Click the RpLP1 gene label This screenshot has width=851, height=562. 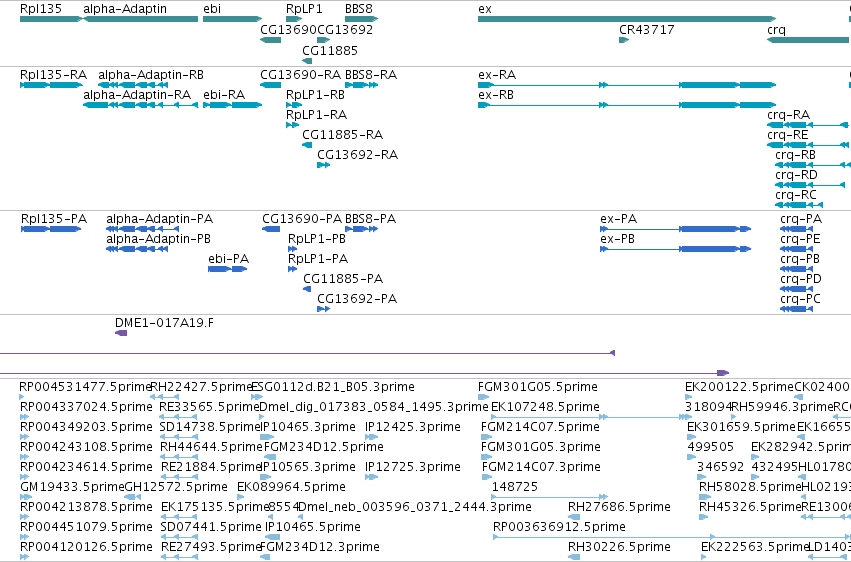point(304,9)
